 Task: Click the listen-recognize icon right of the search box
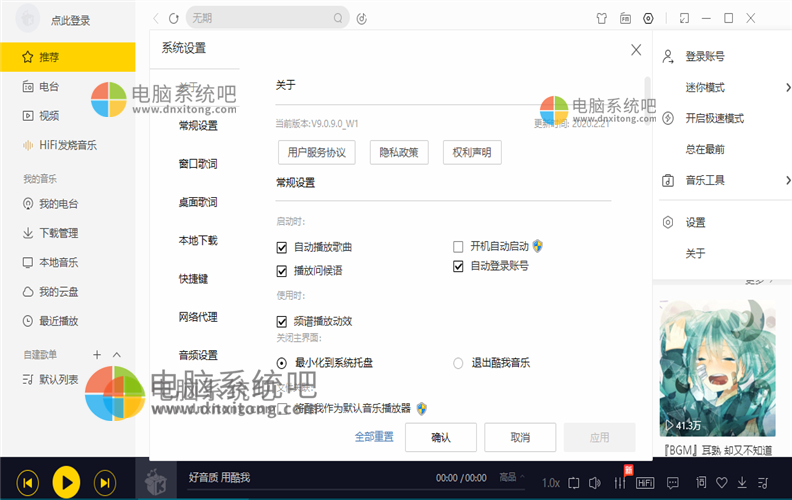[x=362, y=19]
